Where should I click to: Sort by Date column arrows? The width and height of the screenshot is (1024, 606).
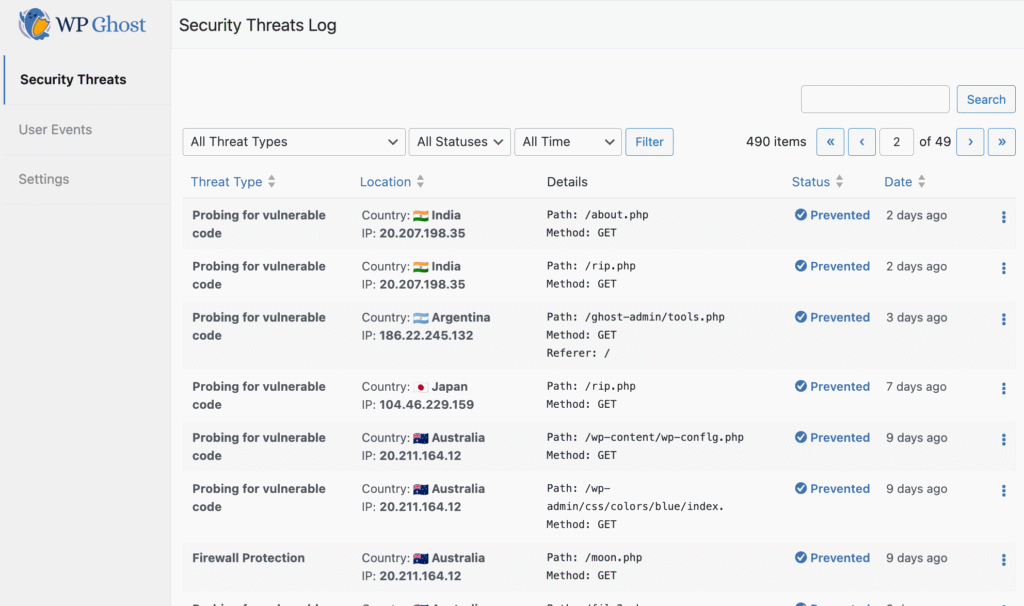[x=921, y=182]
